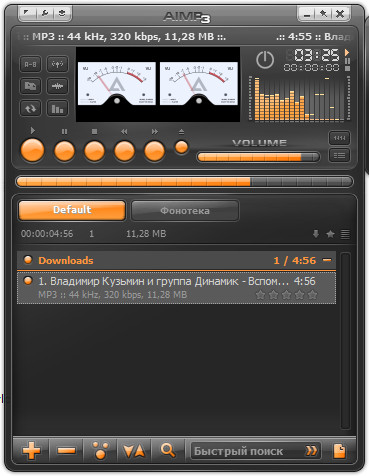
Task: Toggle the playlist visibility button
Action: tap(339, 155)
